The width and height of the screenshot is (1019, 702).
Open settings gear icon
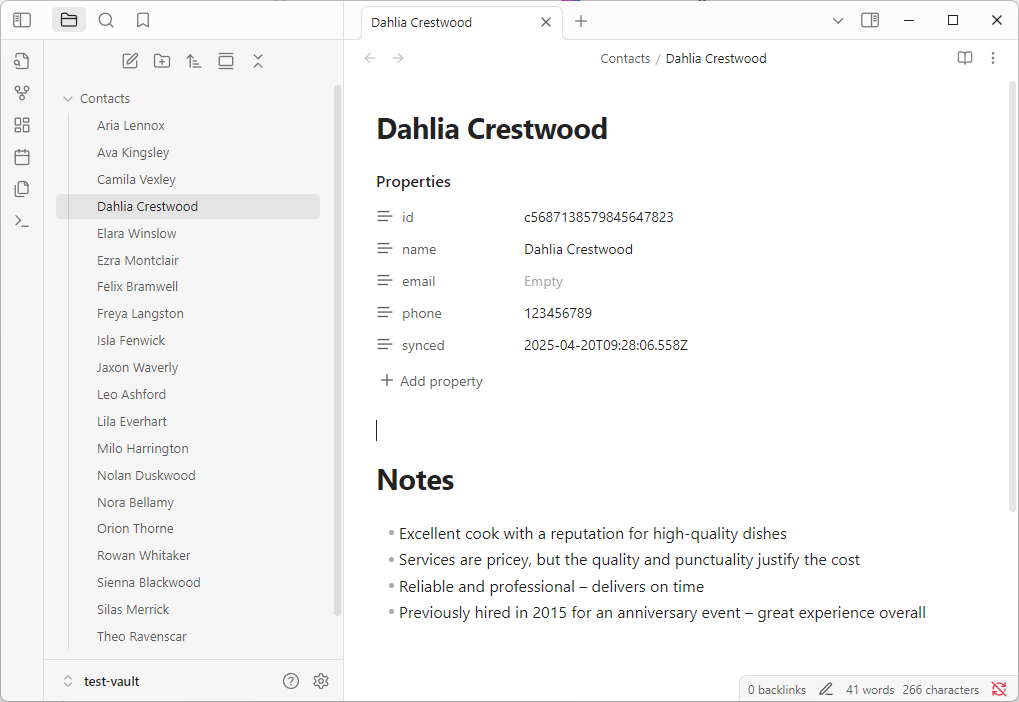[321, 681]
